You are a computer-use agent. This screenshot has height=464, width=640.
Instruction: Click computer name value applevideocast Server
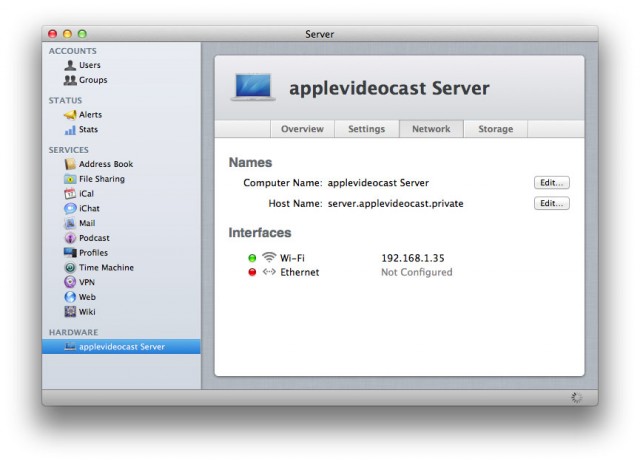378,183
